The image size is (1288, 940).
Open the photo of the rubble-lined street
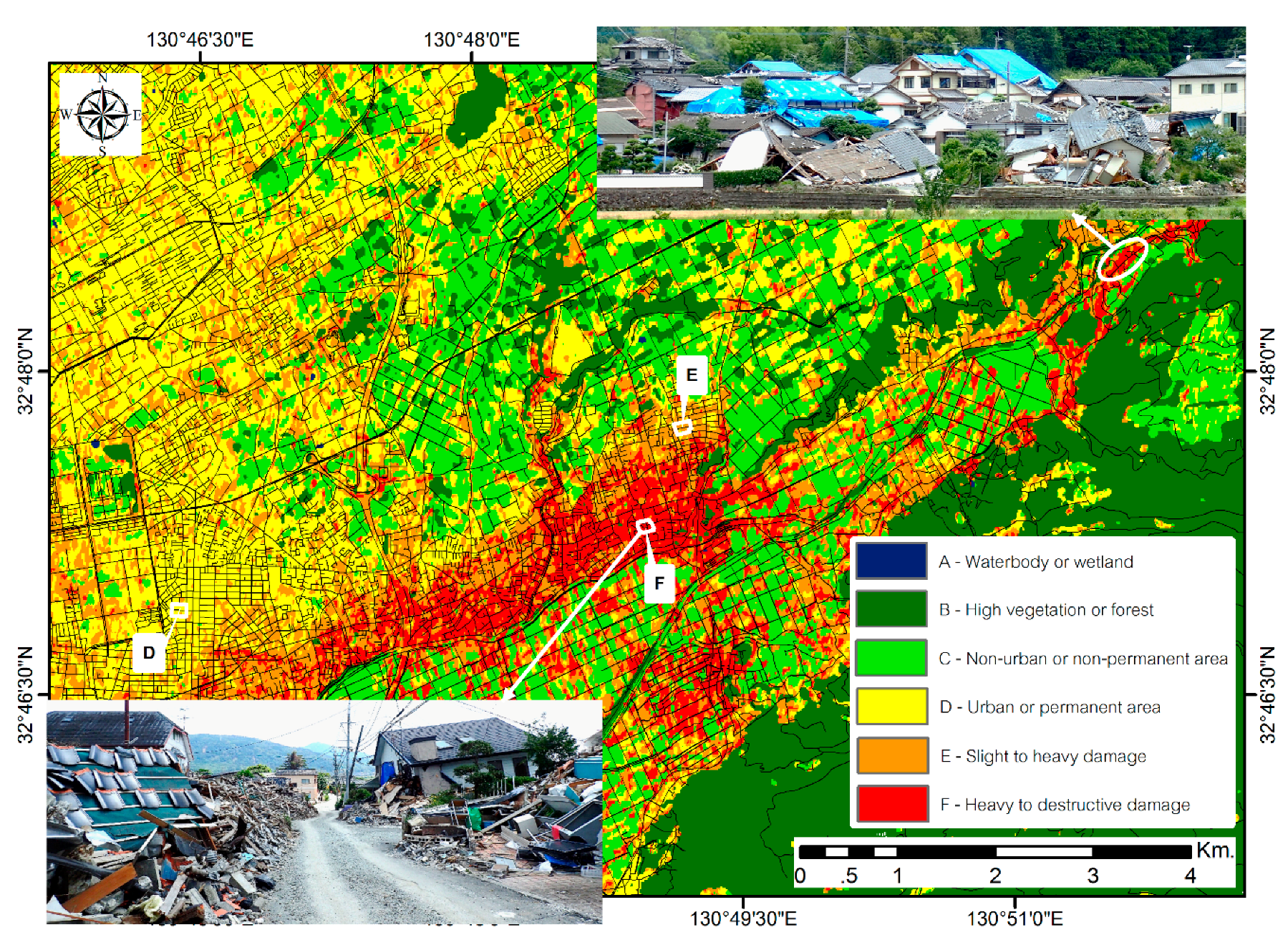tap(324, 812)
